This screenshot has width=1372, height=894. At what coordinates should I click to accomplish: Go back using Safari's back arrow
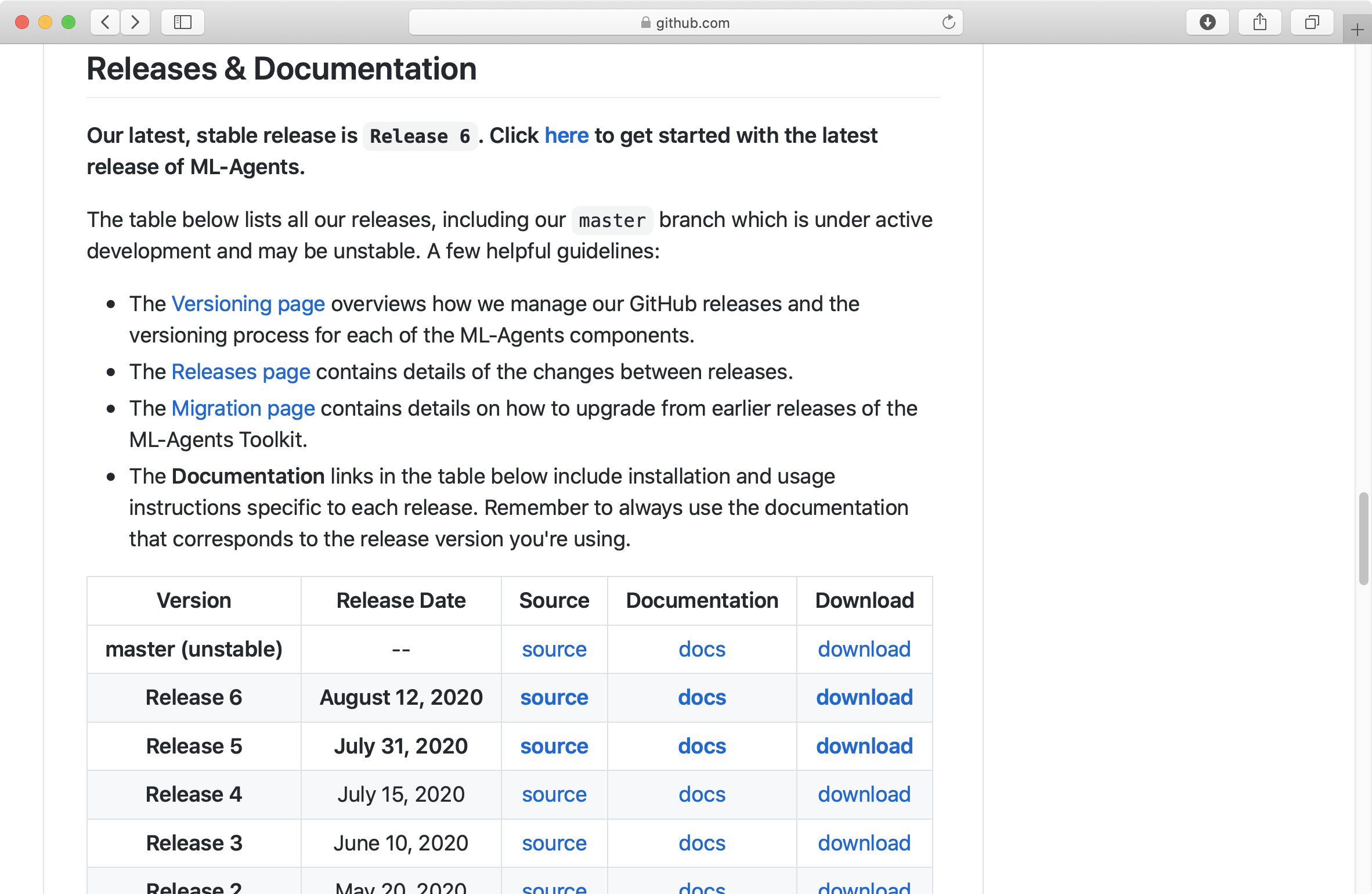105,23
